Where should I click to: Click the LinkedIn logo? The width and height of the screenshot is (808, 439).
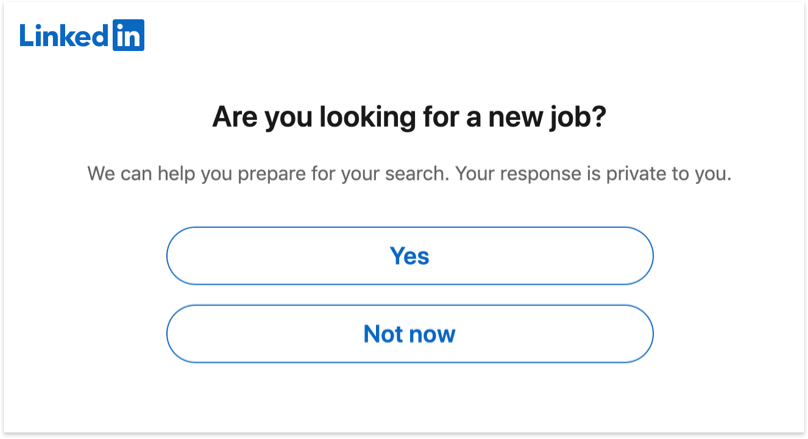tap(82, 35)
